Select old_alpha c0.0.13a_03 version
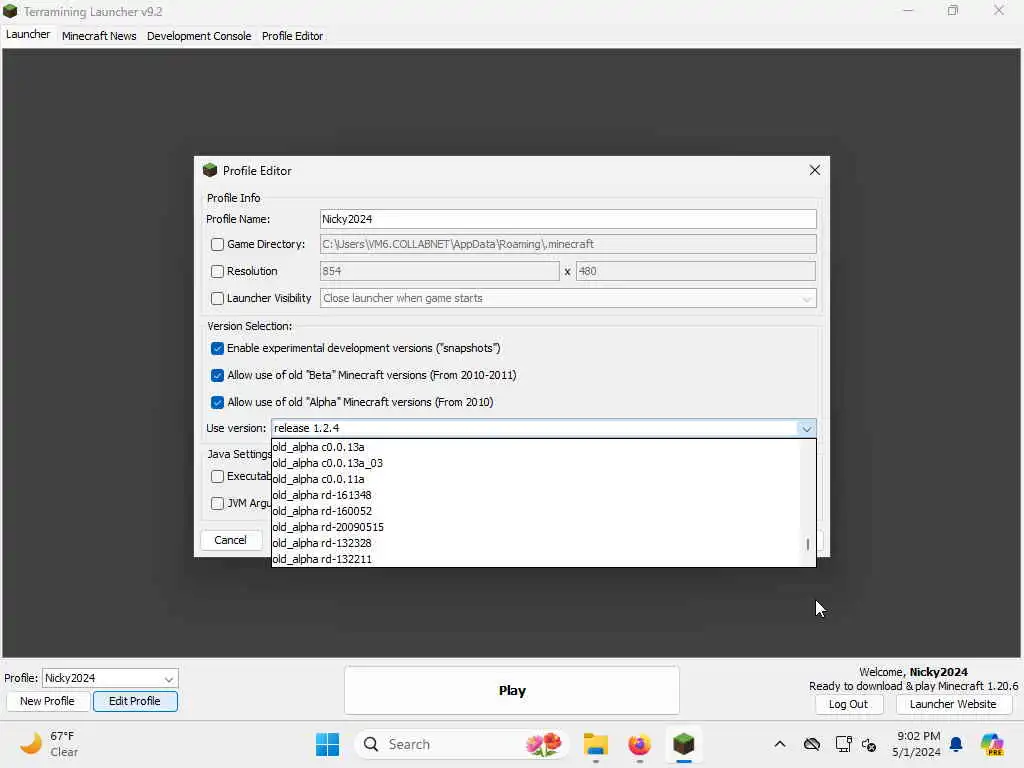Screen dimensions: 1024x768 (x=536, y=463)
